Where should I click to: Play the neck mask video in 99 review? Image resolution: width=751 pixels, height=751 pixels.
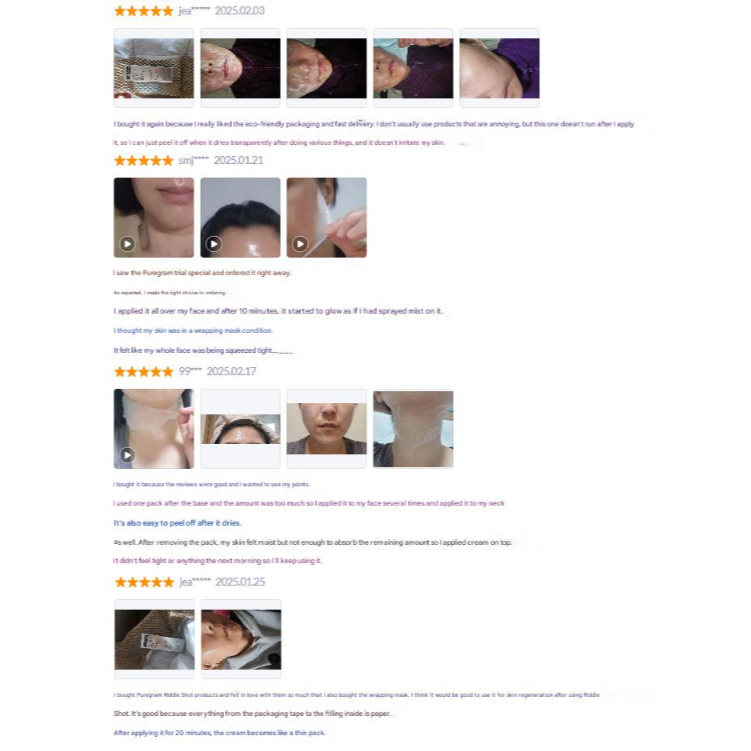[x=154, y=429]
